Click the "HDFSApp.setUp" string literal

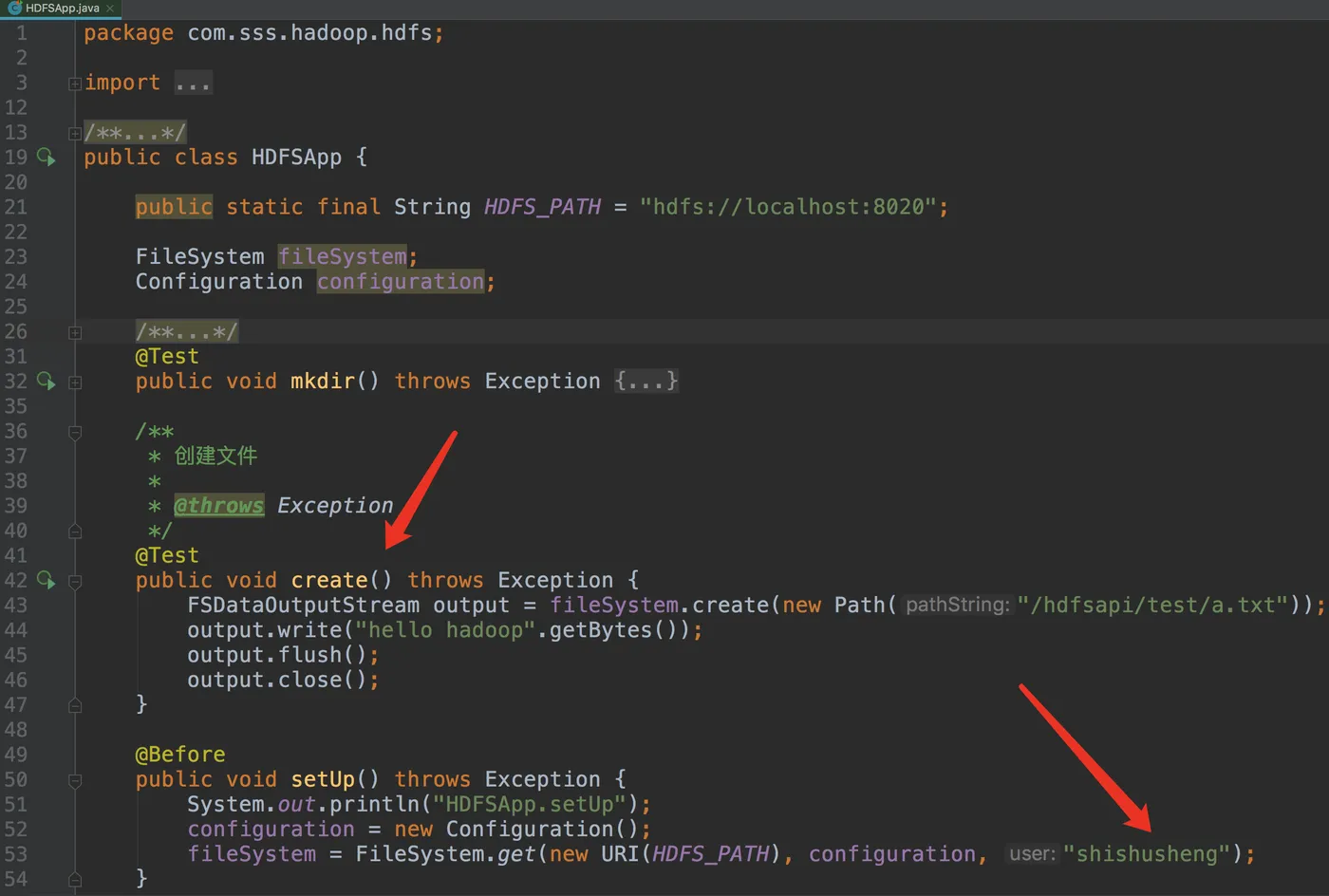530,804
